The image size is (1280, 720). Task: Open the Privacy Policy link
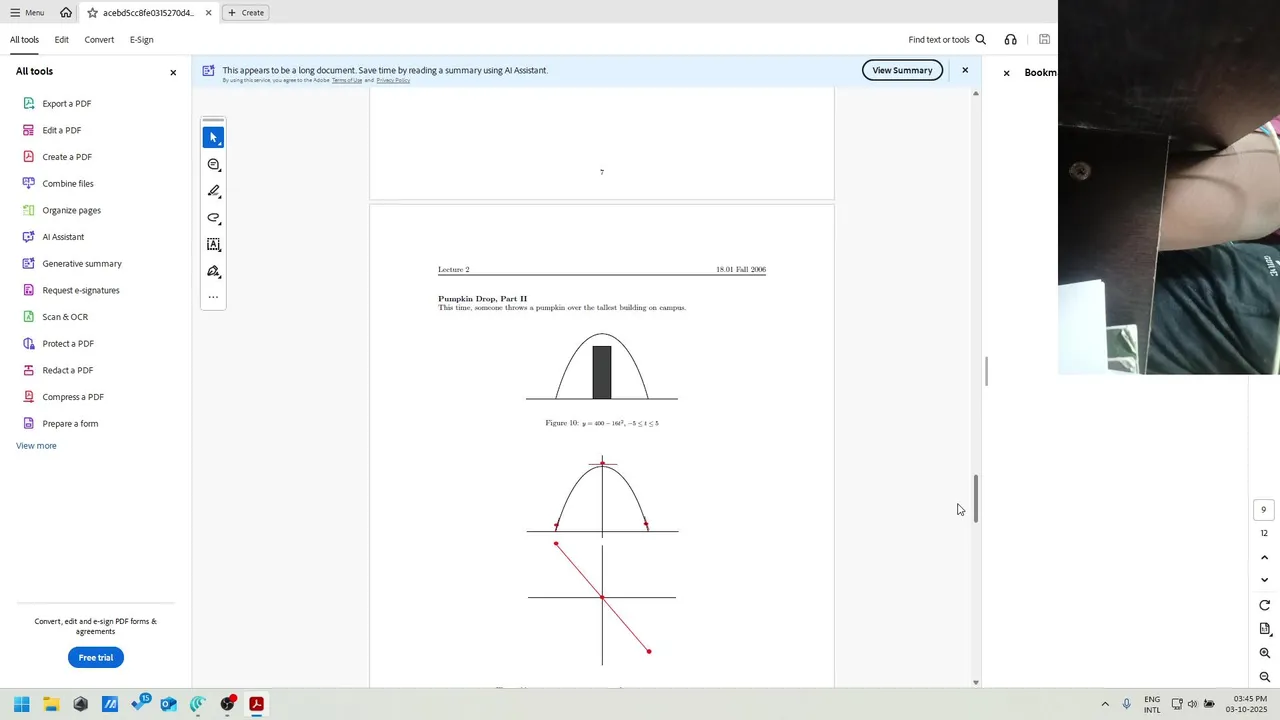pyautogui.click(x=393, y=80)
